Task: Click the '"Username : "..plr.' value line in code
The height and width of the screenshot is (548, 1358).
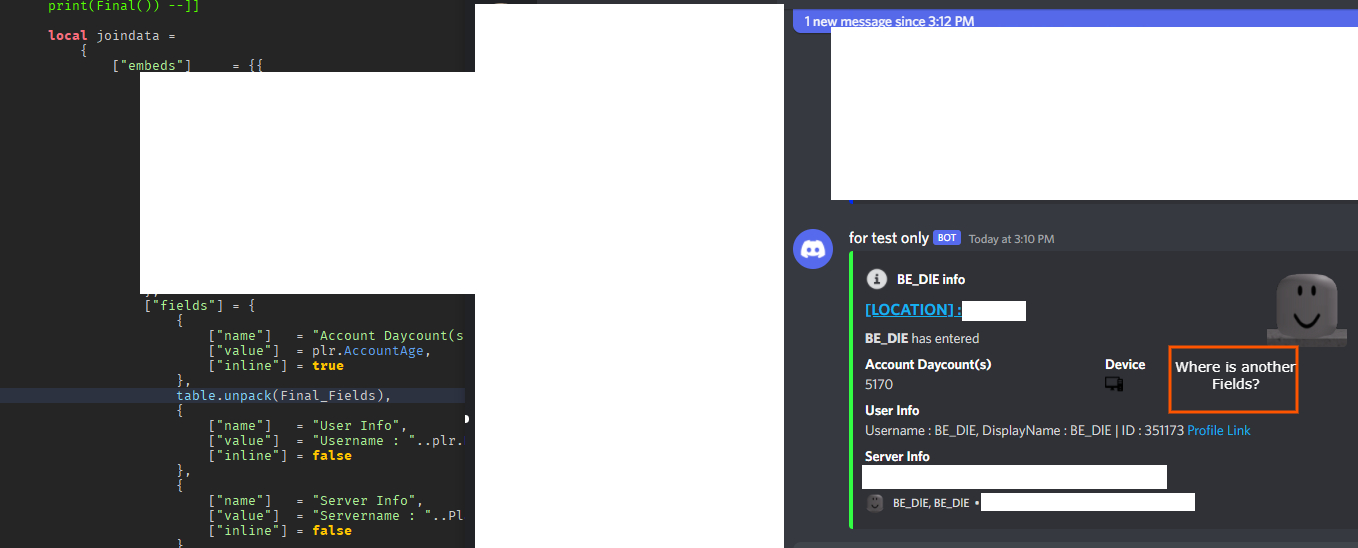Action: coord(336,440)
